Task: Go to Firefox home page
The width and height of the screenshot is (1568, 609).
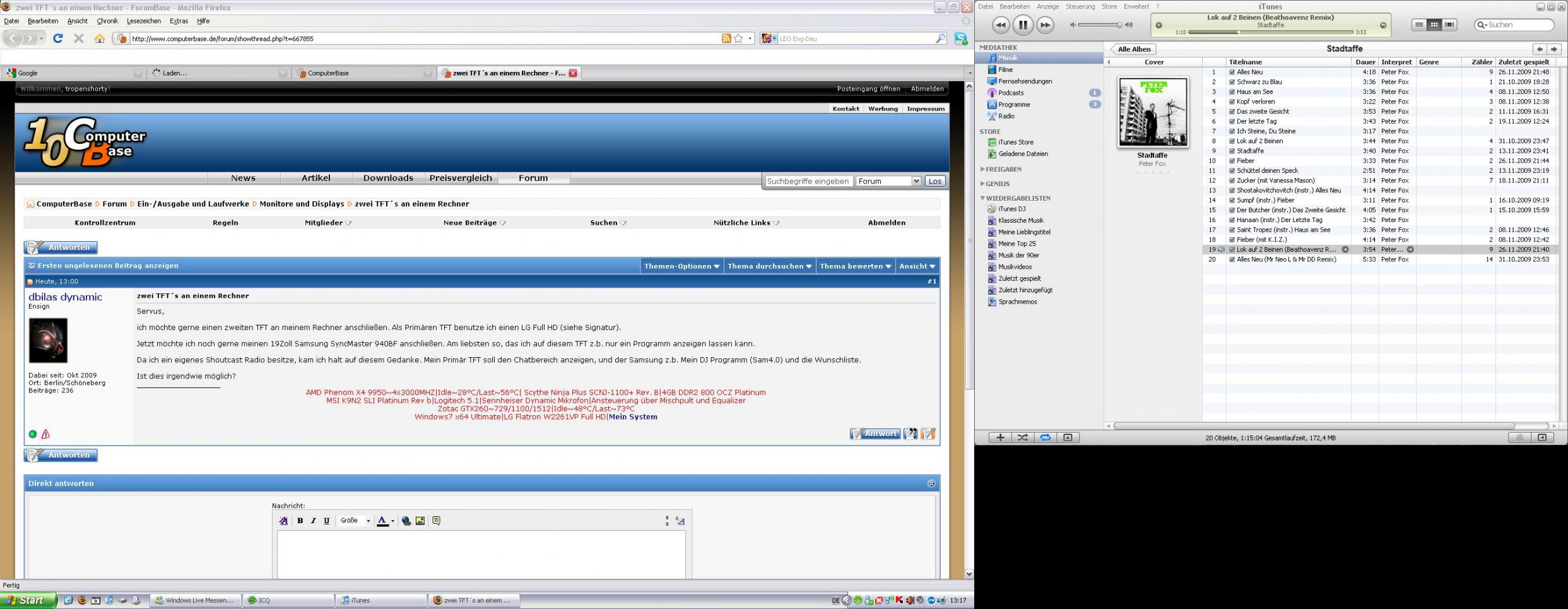Action: (100, 38)
